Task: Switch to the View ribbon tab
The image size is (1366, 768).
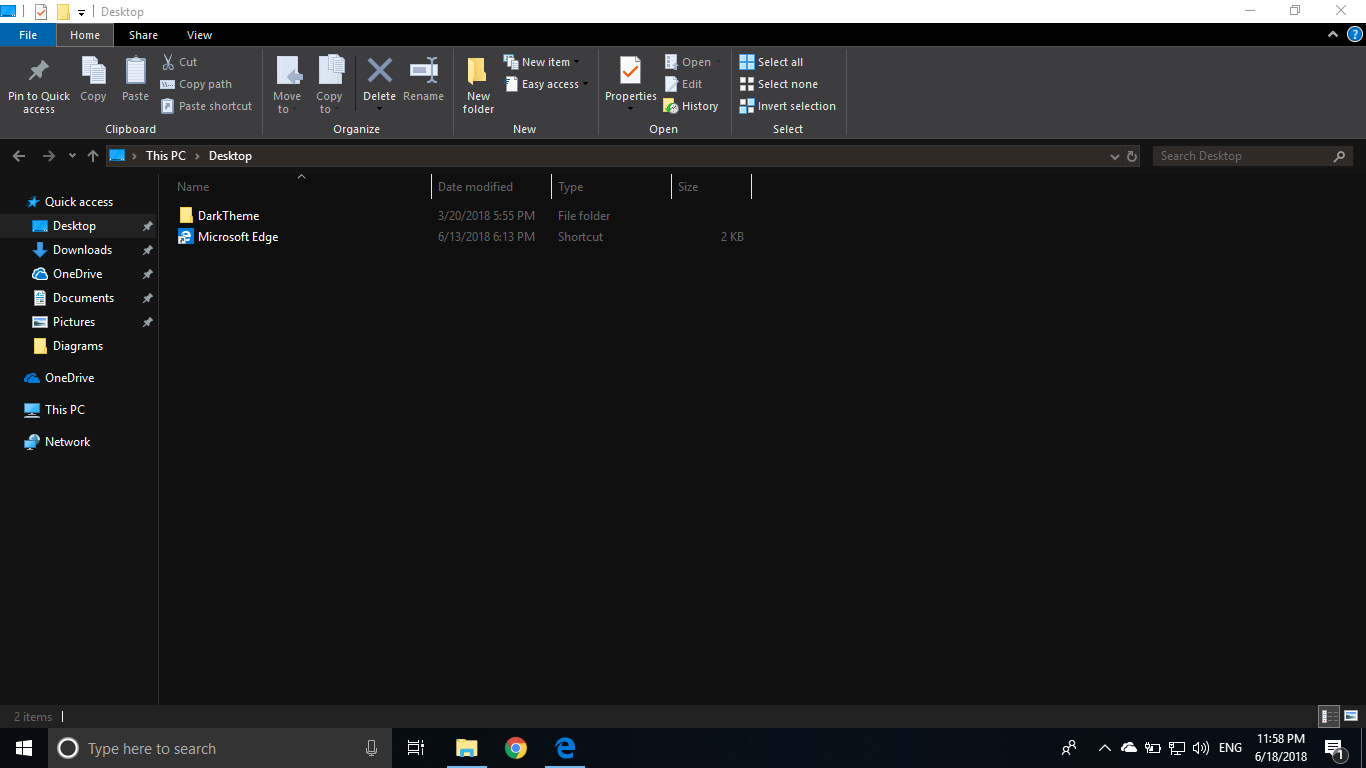Action: [200, 35]
